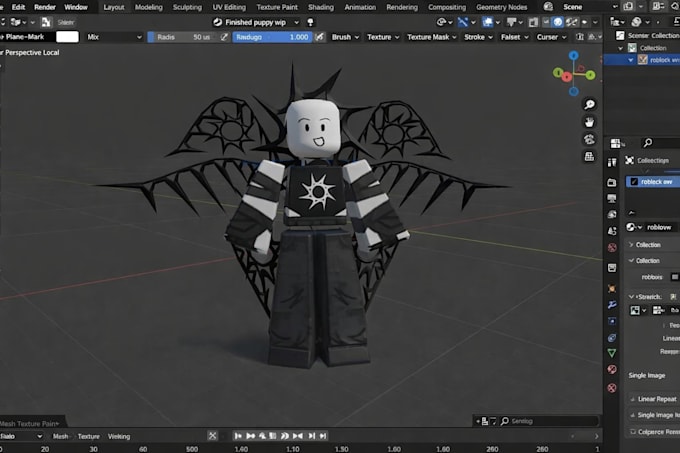The width and height of the screenshot is (680, 453).
Task: Click the zoom magnifier viewport icon
Action: (589, 104)
